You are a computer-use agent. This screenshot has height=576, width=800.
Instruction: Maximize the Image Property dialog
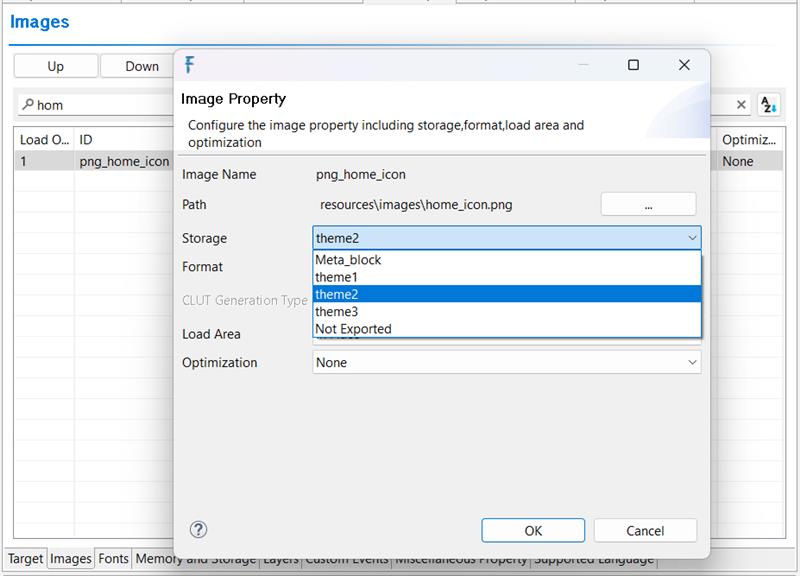[x=633, y=65]
